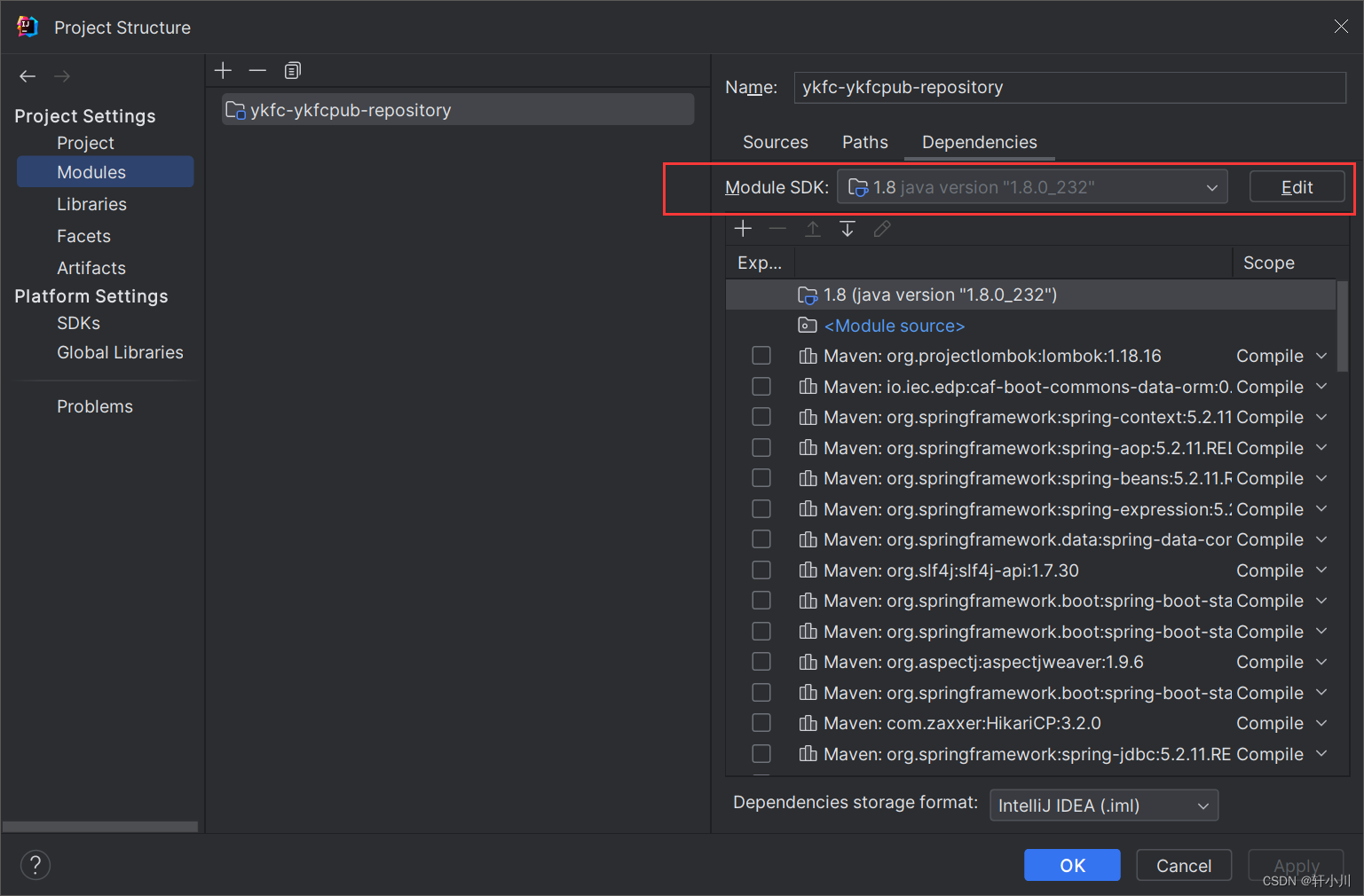Click the move dependency up icon
Viewport: 1364px width, 896px height.
click(x=812, y=229)
